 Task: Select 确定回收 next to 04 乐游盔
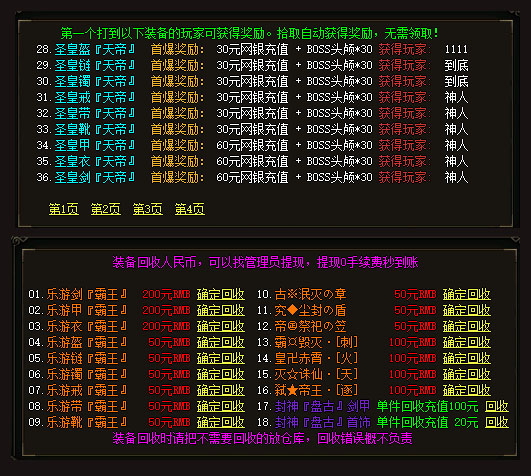pyautogui.click(x=221, y=342)
